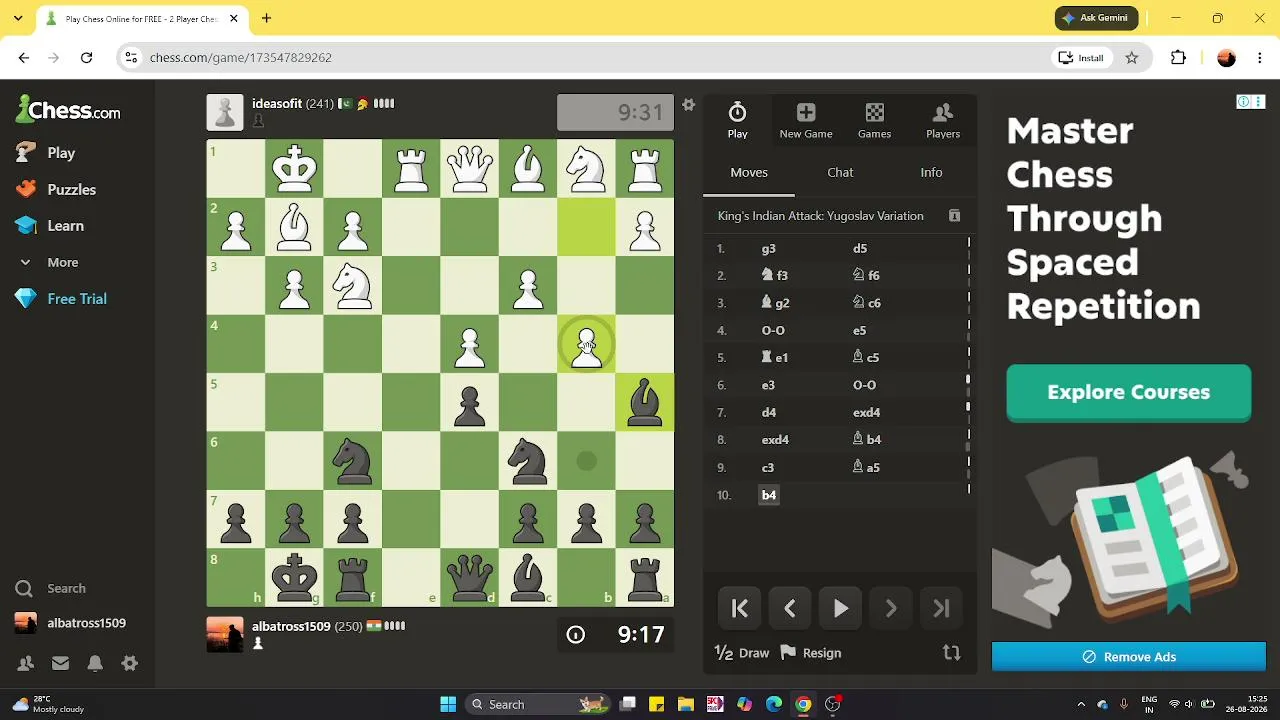This screenshot has height=720, width=1280.
Task: Click the opening book icon beside Yugoslav Variation
Action: point(954,216)
